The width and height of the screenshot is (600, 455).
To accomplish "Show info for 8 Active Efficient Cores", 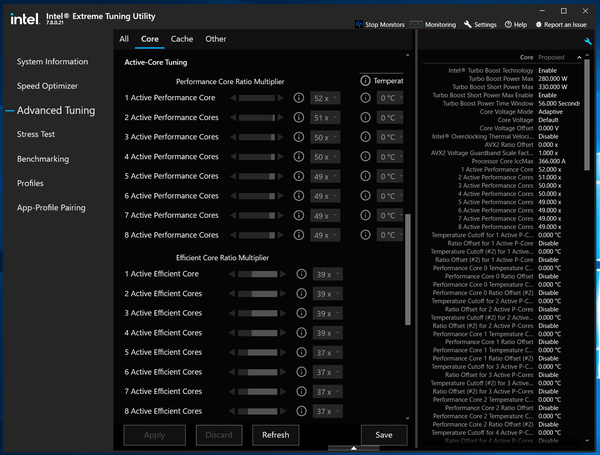I will (x=302, y=411).
